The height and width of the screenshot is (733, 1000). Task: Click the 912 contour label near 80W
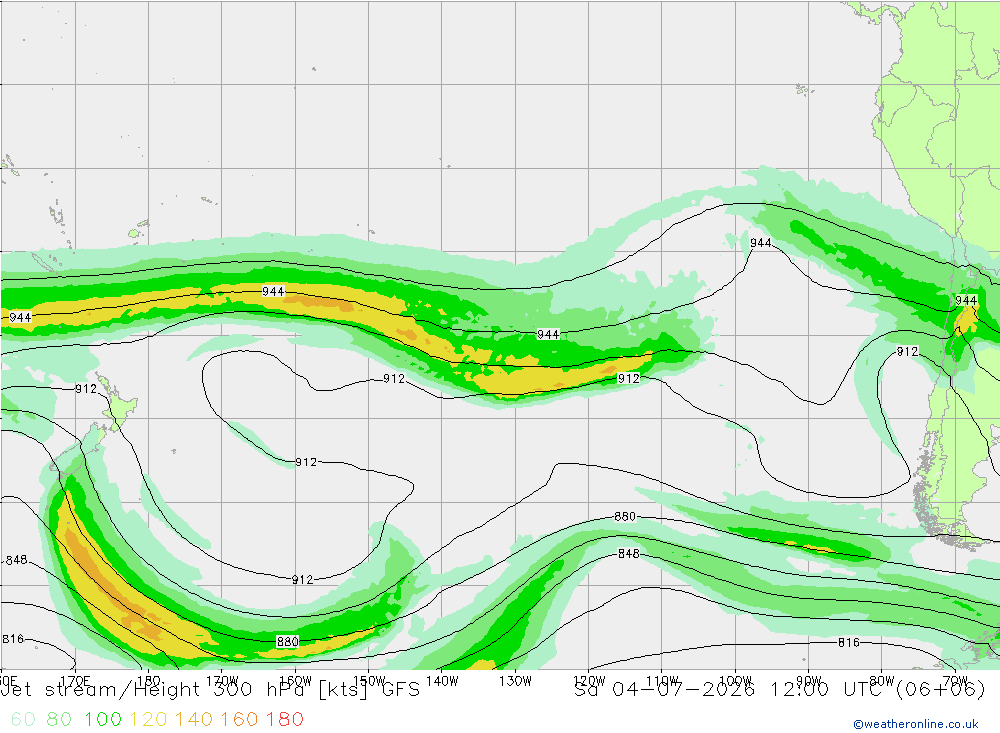908,352
